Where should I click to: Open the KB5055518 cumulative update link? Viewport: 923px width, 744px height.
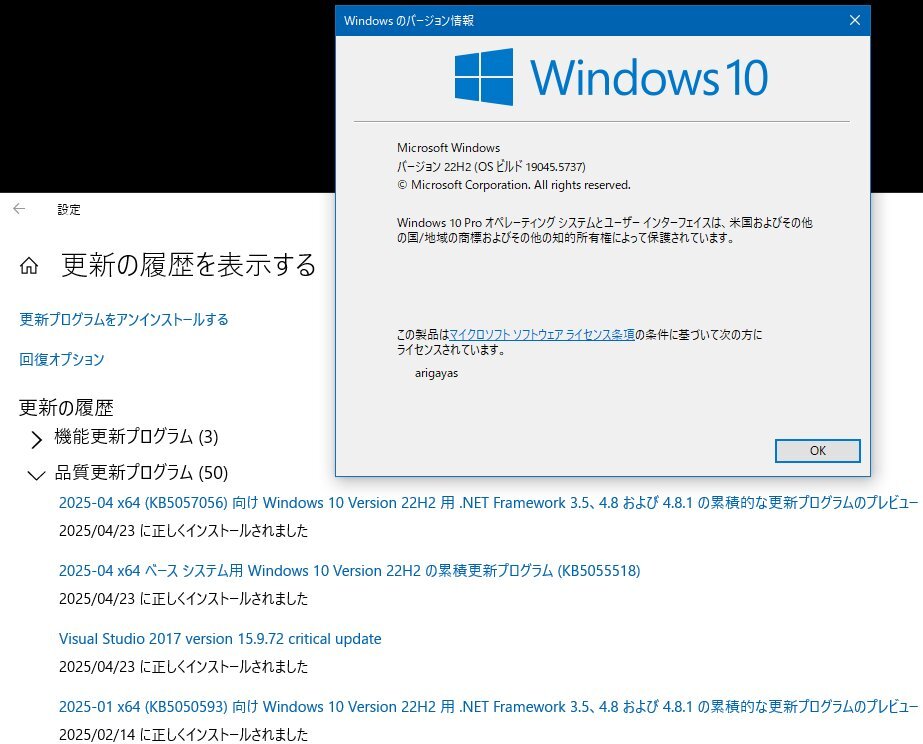pos(350,570)
